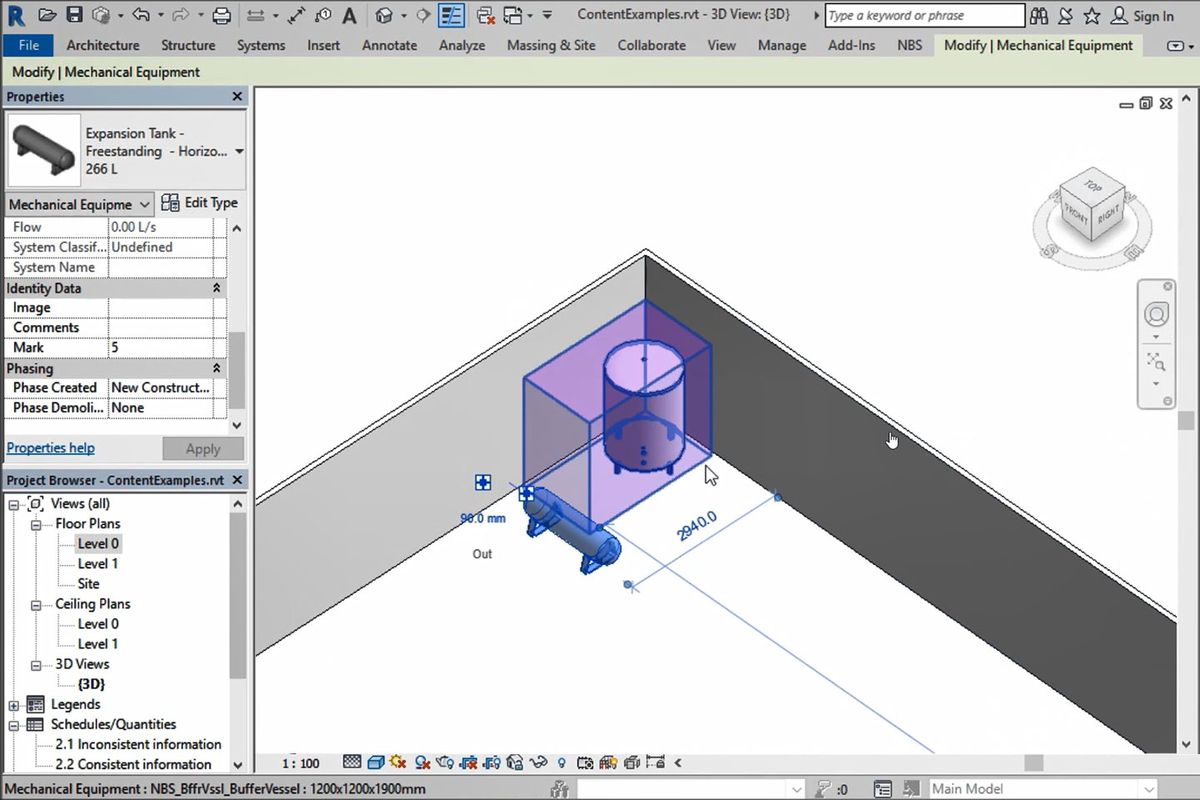
Task: Click the Text tool in the Quick Access toolbar
Action: point(352,14)
